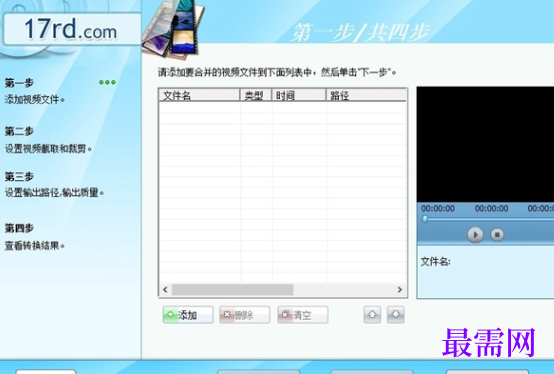Click the green dots indicator beside 第一步
554x374 pixels.
(x=107, y=82)
